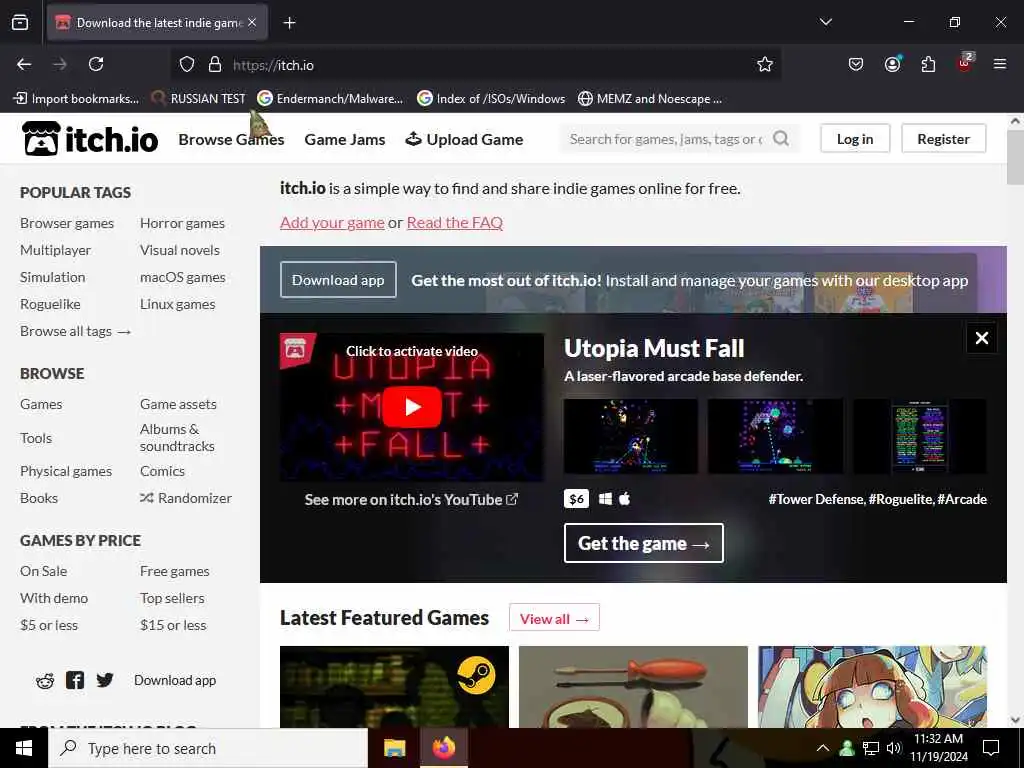Click the Firefox address bar

coord(477,65)
